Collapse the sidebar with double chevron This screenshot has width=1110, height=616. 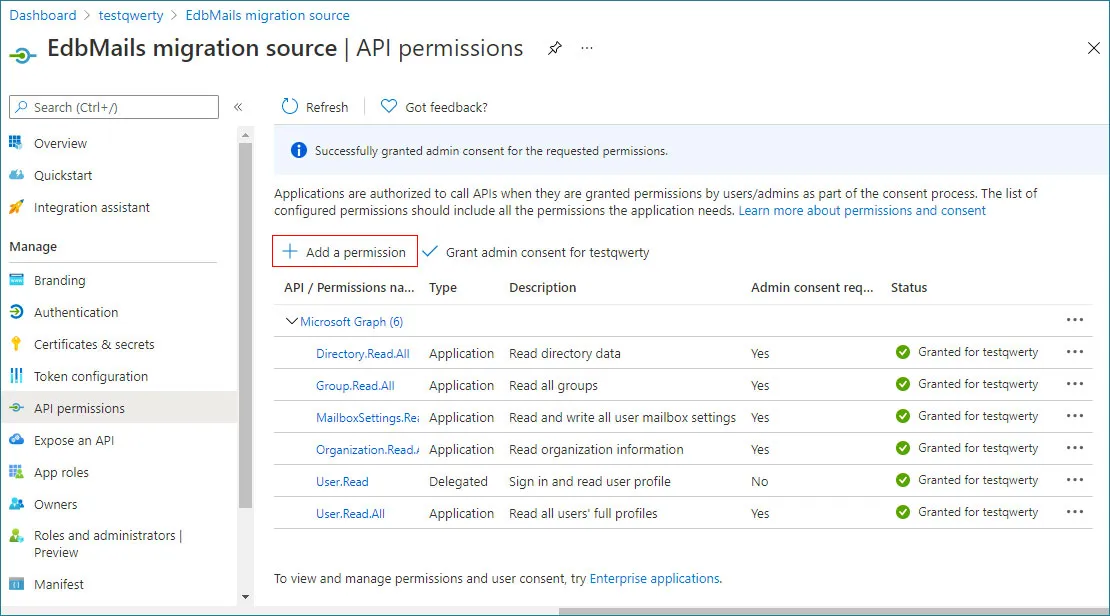(238, 107)
